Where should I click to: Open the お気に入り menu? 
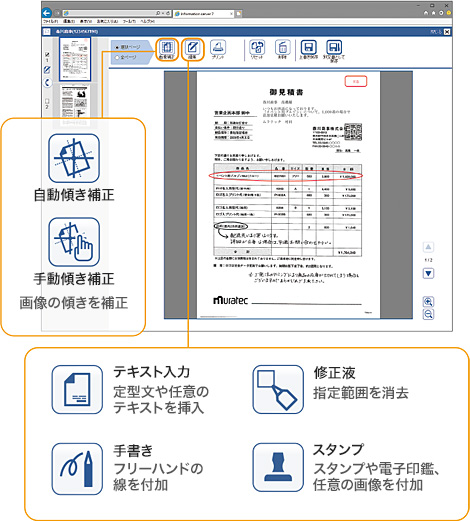click(x=107, y=21)
